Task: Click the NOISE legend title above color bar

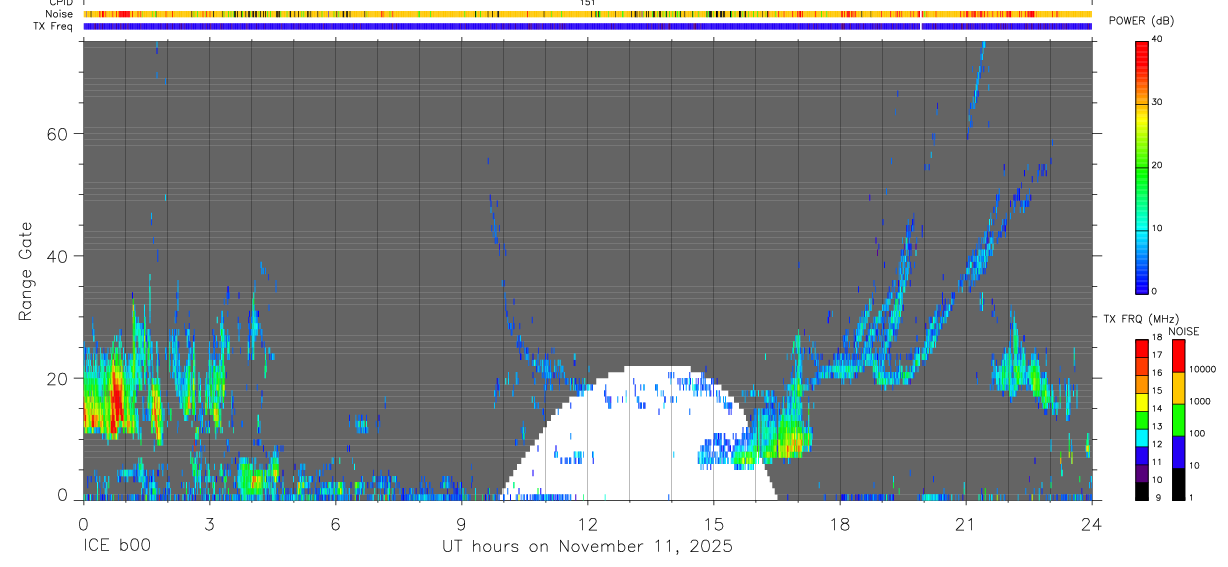Action: tap(1183, 331)
